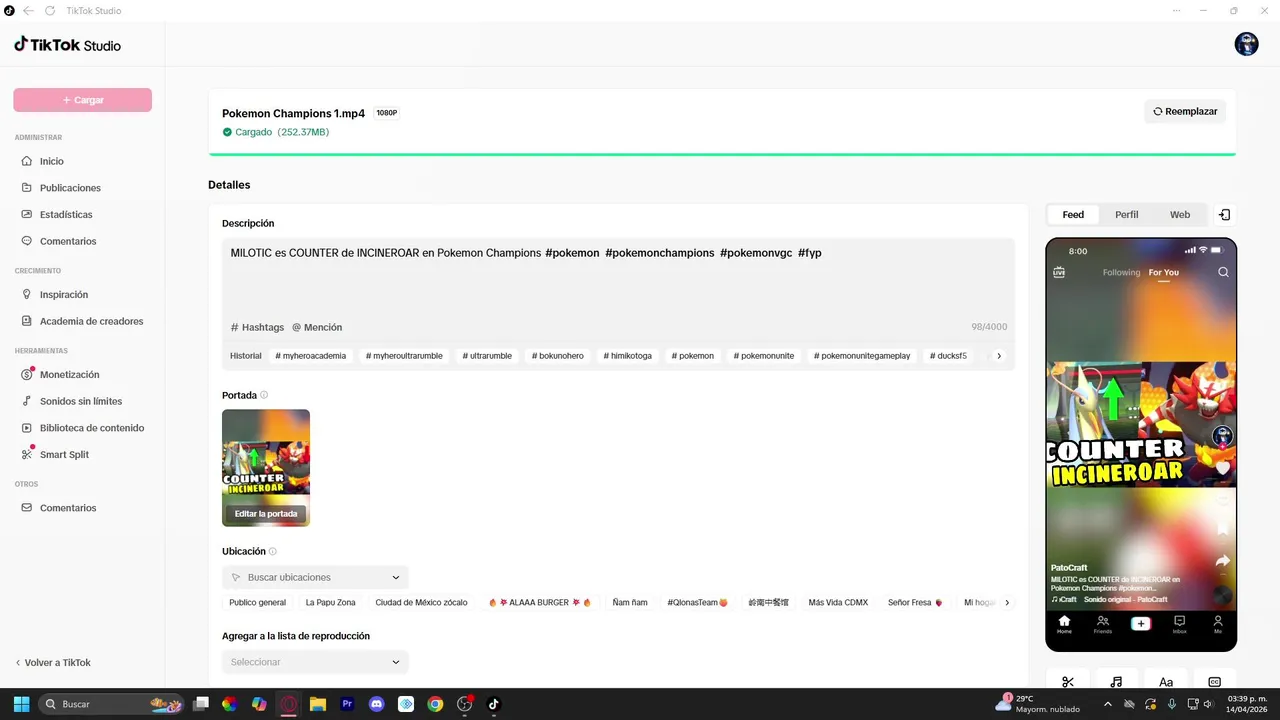The image size is (1280, 720).
Task: Click the browser reload icon
Action: 50,10
